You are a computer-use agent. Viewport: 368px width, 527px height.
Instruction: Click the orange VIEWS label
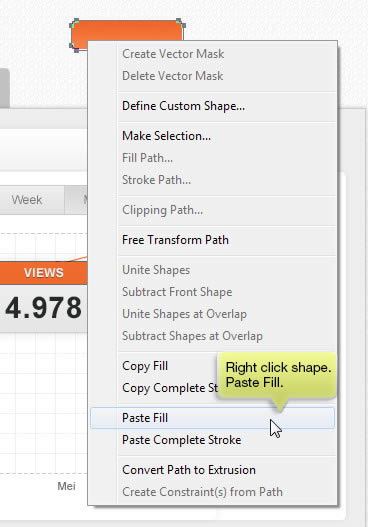44,273
